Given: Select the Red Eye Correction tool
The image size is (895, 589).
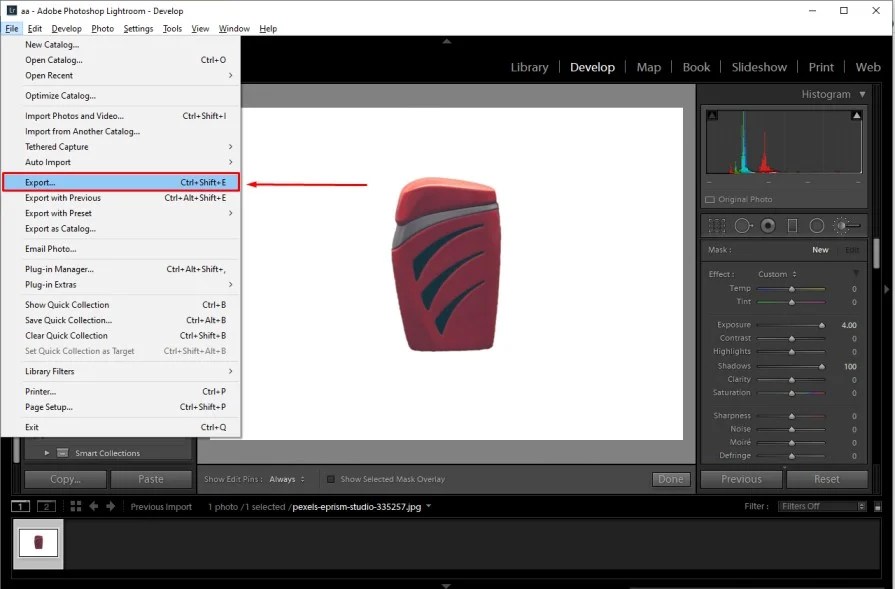Looking at the screenshot, I should pyautogui.click(x=768, y=225).
